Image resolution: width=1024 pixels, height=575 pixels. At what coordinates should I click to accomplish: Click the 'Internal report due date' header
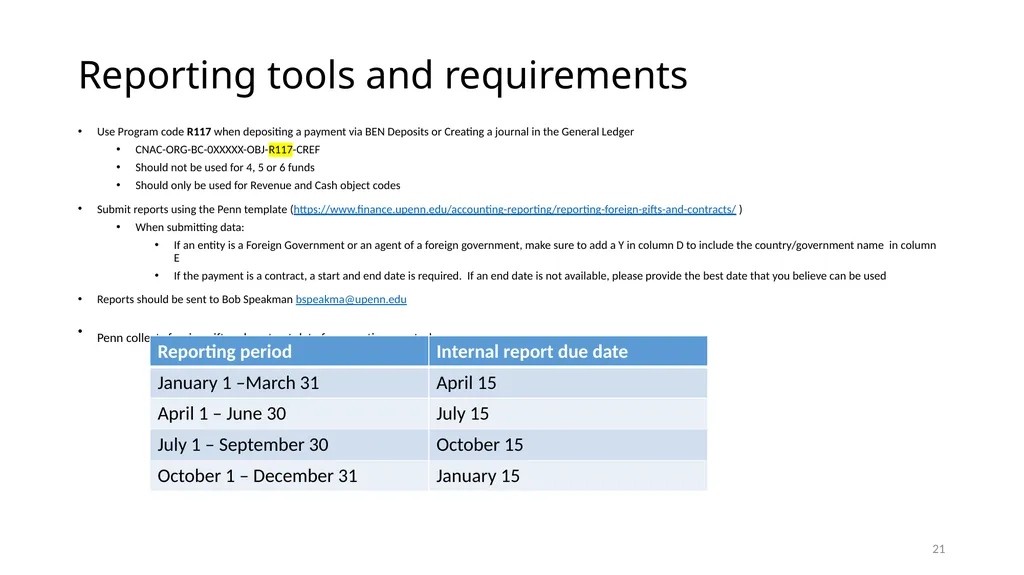[568, 352]
